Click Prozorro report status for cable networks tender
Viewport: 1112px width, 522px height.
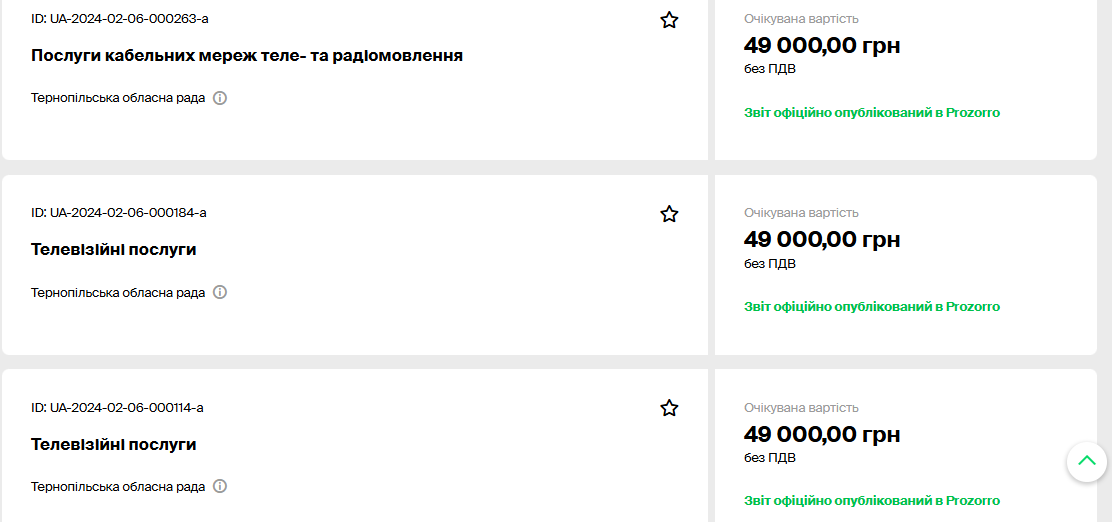[871, 113]
